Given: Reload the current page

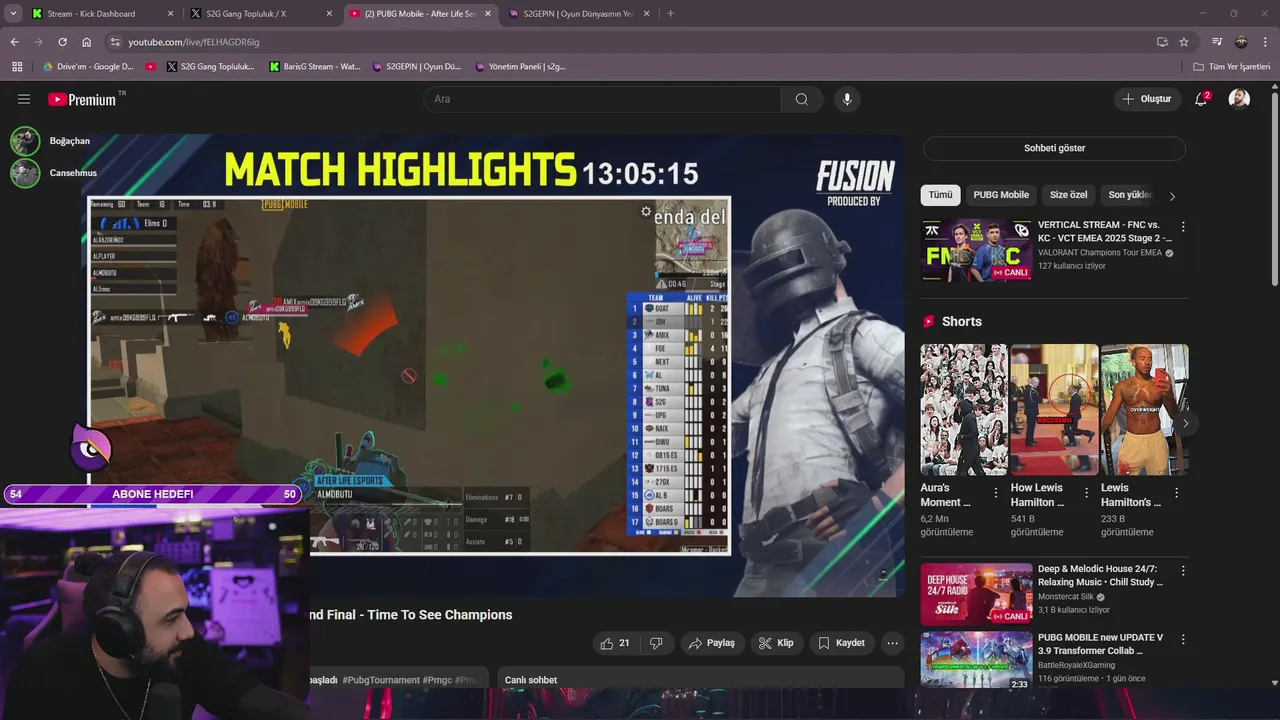Looking at the screenshot, I should click(x=62, y=42).
